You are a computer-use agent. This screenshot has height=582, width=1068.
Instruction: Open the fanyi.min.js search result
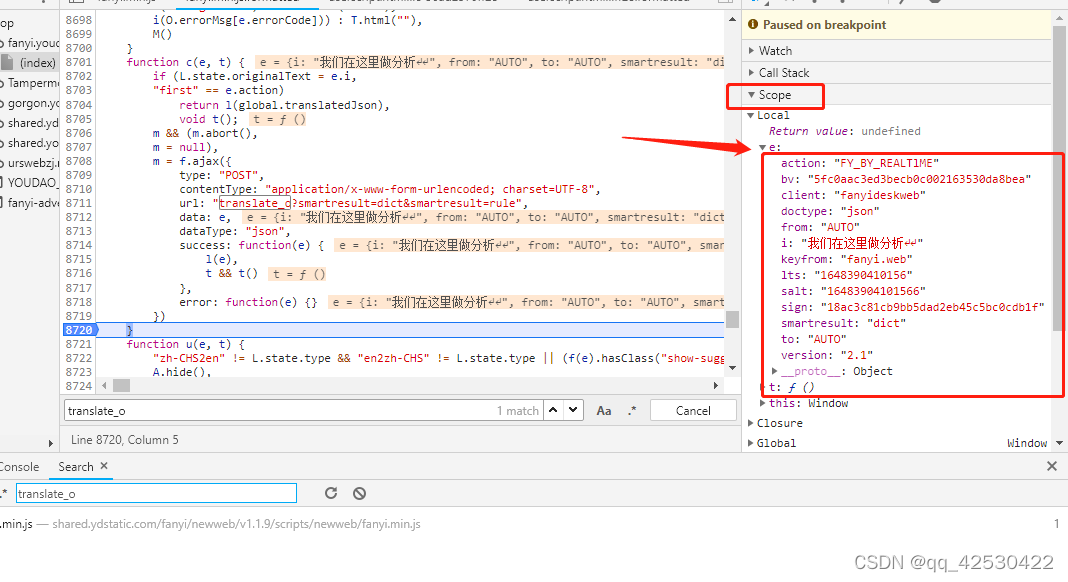(x=211, y=524)
